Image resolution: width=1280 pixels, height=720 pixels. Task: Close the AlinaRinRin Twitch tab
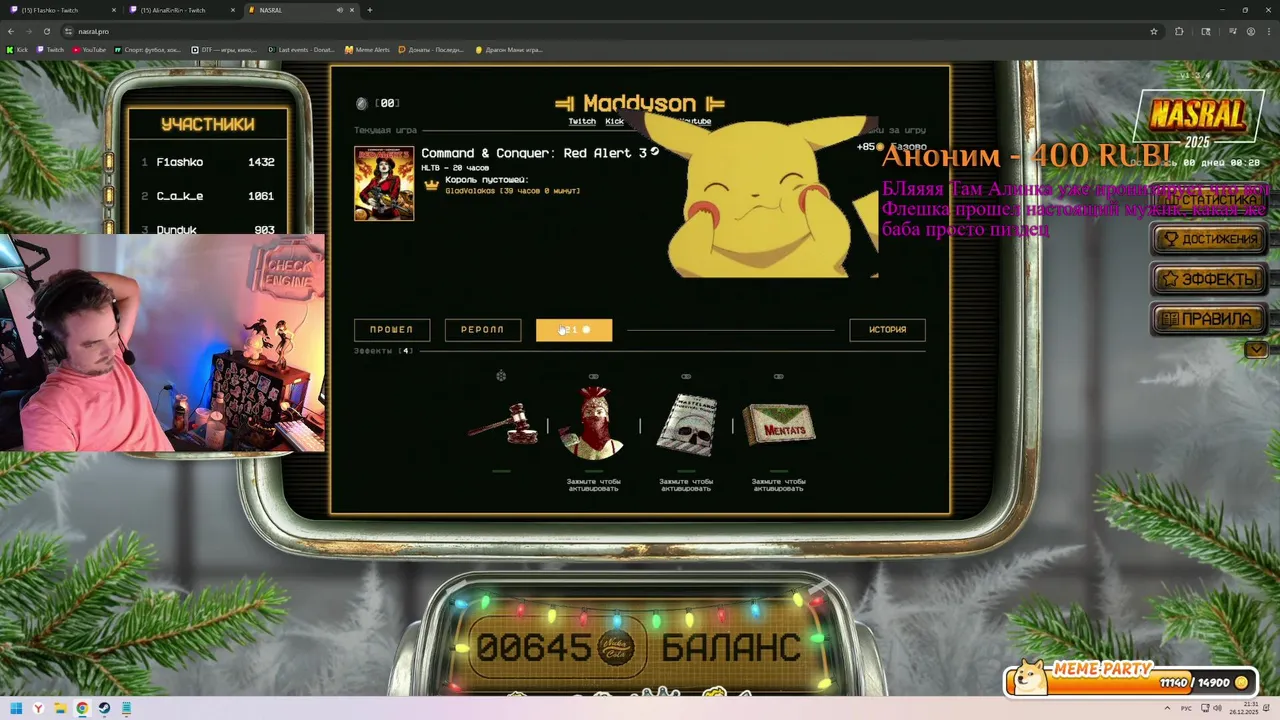coord(234,10)
